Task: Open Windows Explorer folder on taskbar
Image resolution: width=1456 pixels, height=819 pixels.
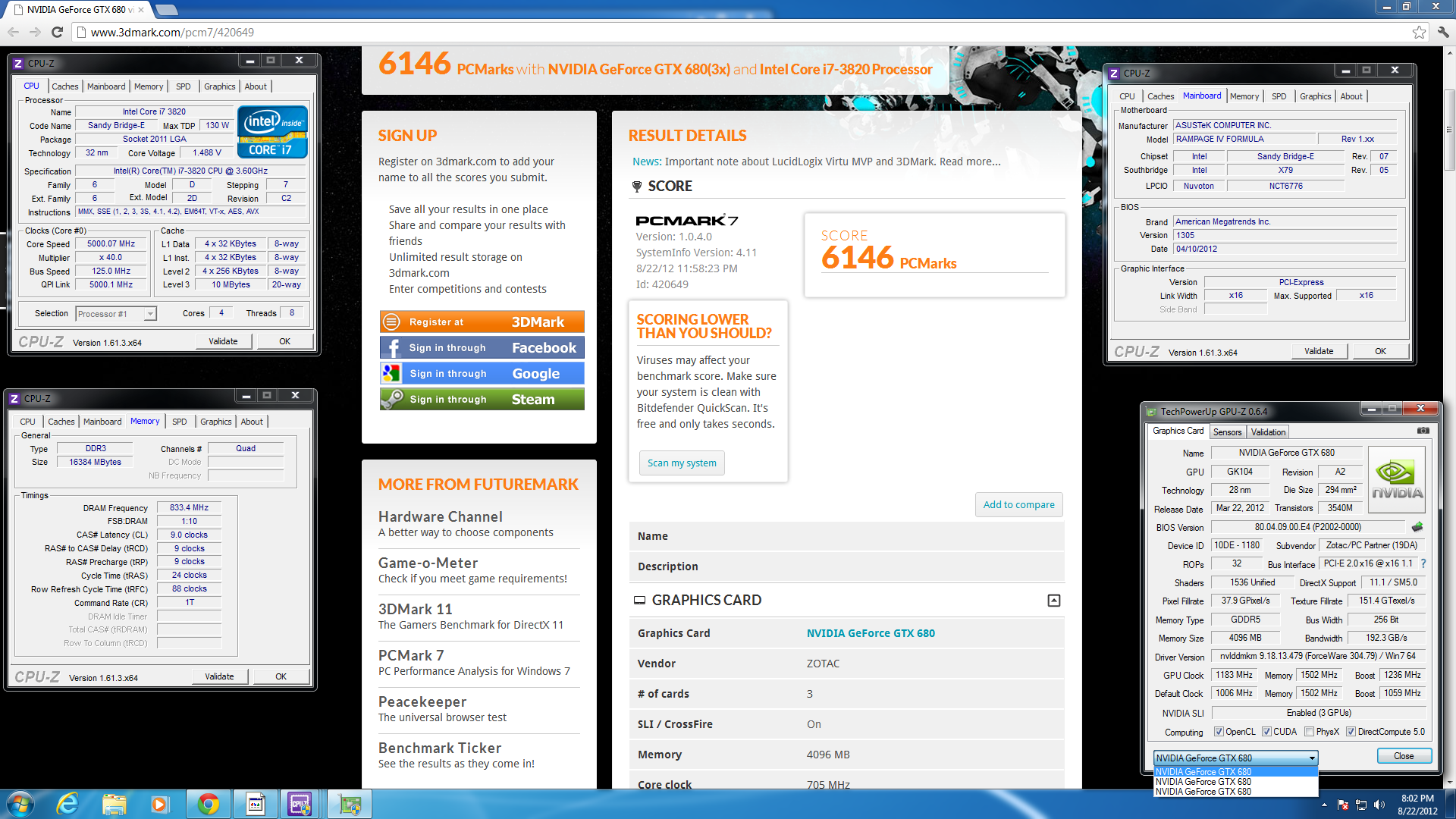Action: tap(114, 805)
